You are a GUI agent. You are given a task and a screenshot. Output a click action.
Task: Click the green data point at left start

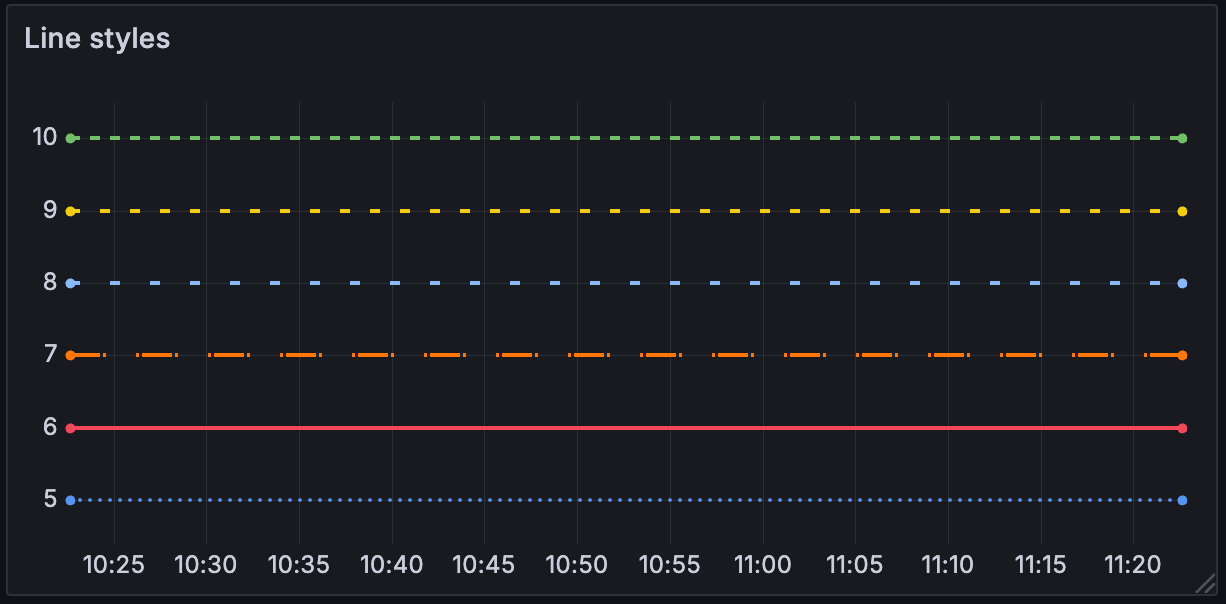[70, 138]
